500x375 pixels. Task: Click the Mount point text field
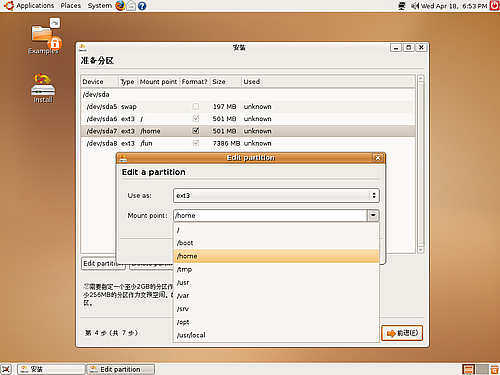[x=270, y=216]
